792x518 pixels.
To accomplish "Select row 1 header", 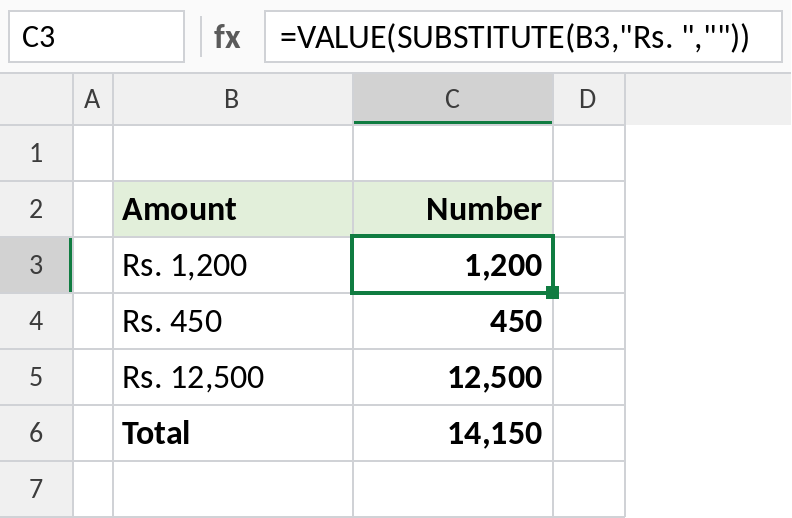I will coord(36,153).
